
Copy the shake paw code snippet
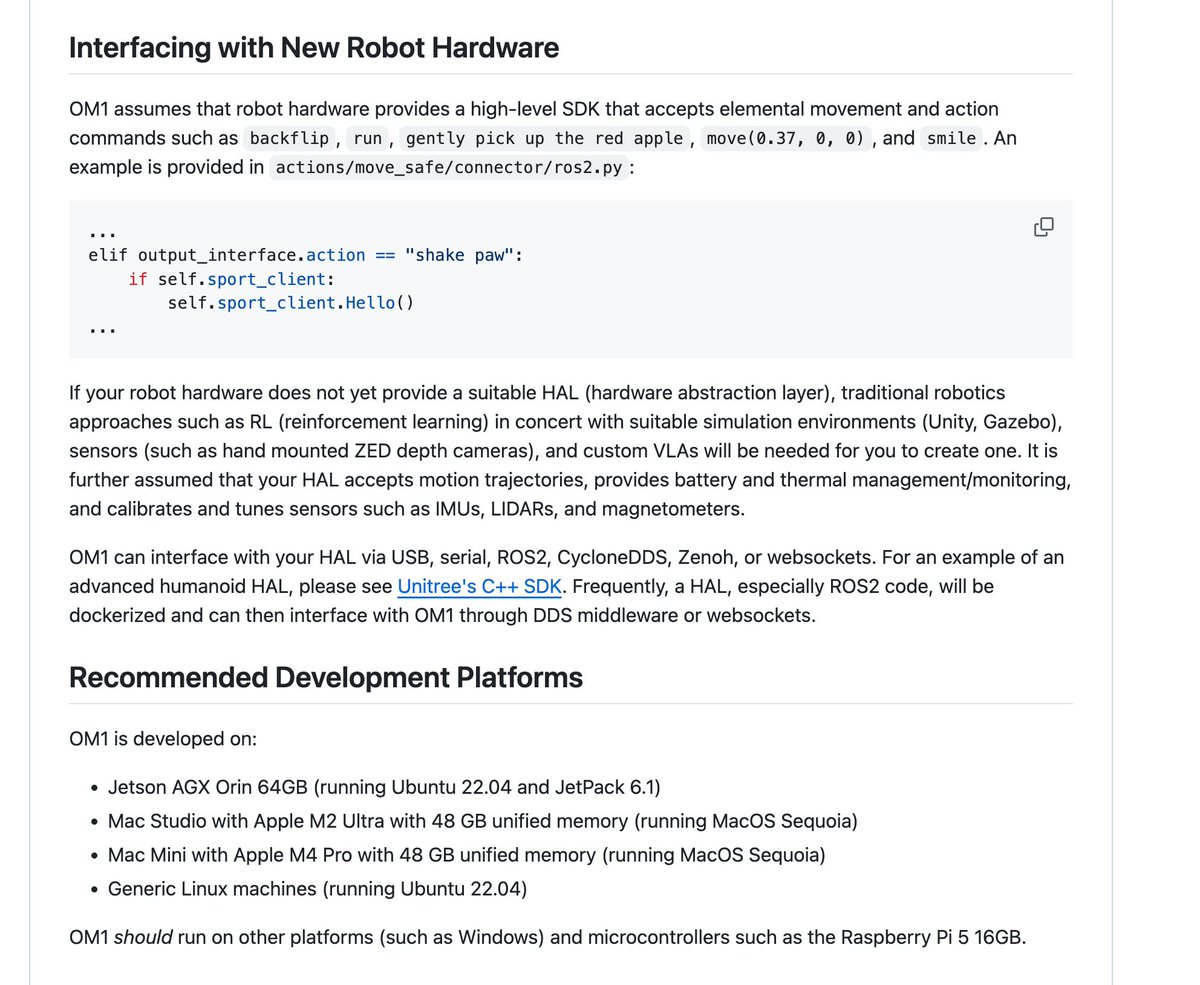[1043, 227]
